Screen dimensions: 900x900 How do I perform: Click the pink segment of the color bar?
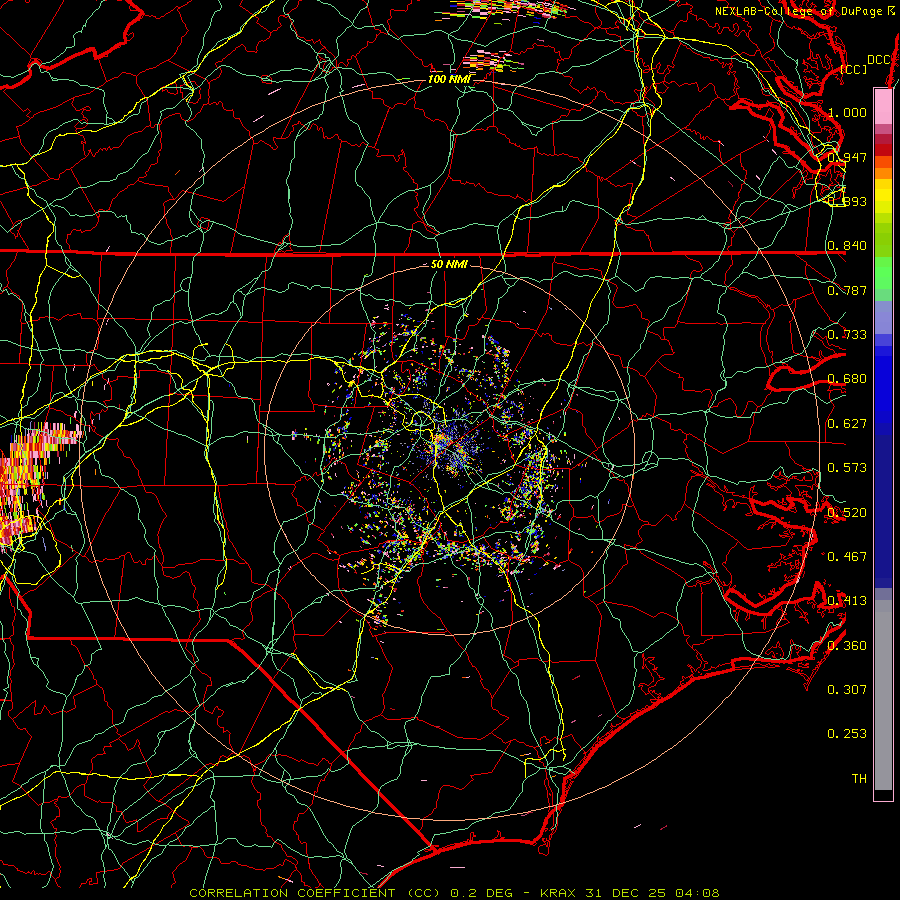883,106
